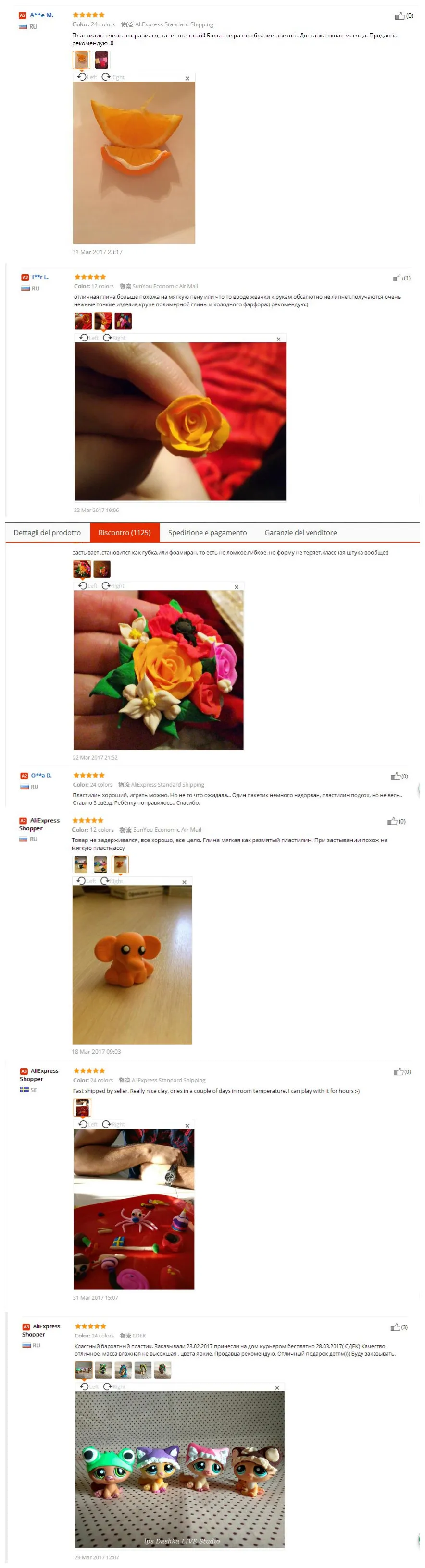Open A**e M. reviewer profile link
The width and height of the screenshot is (425, 1568).
pyautogui.click(x=41, y=15)
